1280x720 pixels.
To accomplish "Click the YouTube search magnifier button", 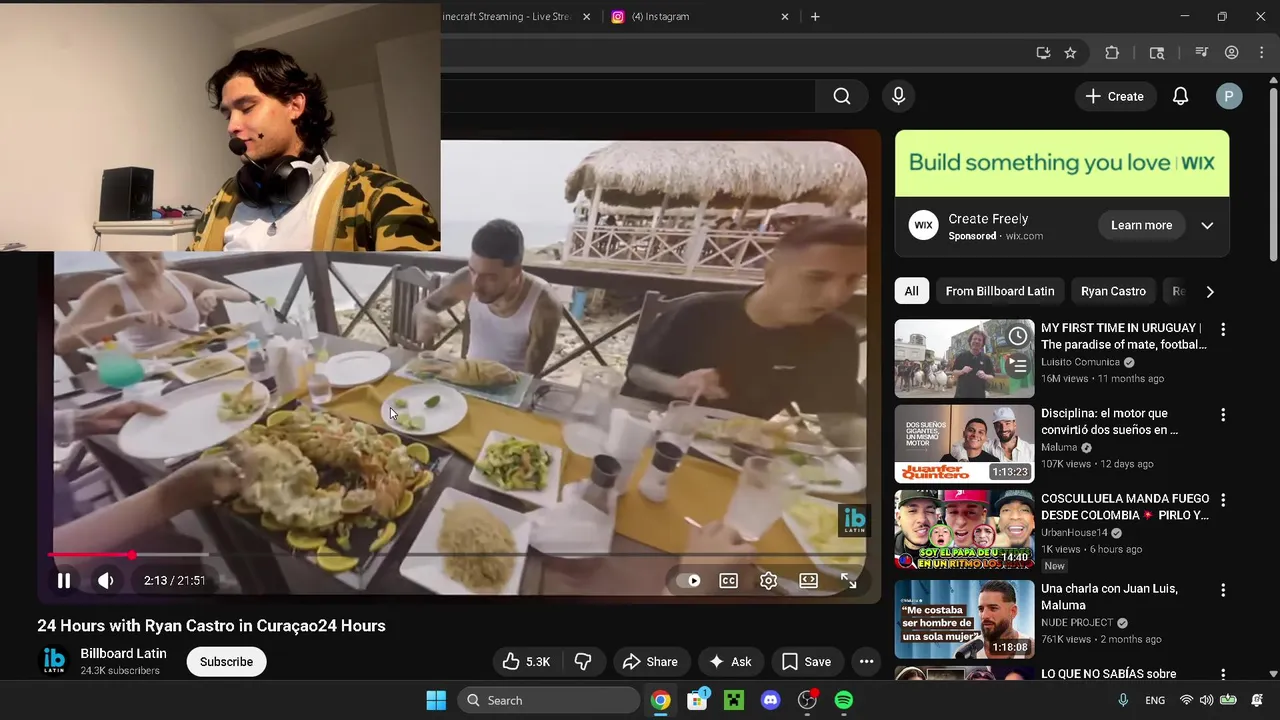I will click(x=842, y=96).
